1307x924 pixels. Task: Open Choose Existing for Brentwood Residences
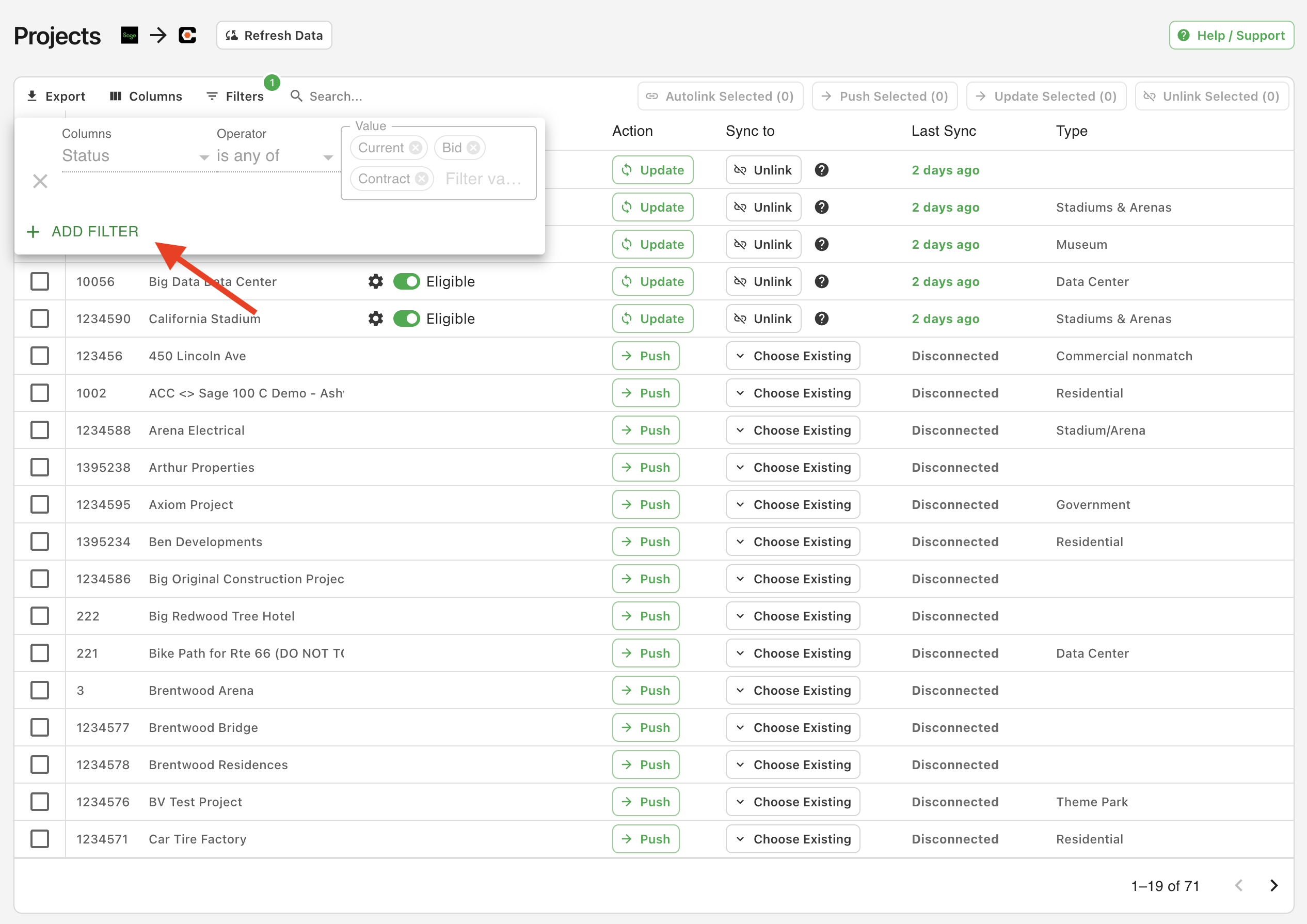click(792, 764)
